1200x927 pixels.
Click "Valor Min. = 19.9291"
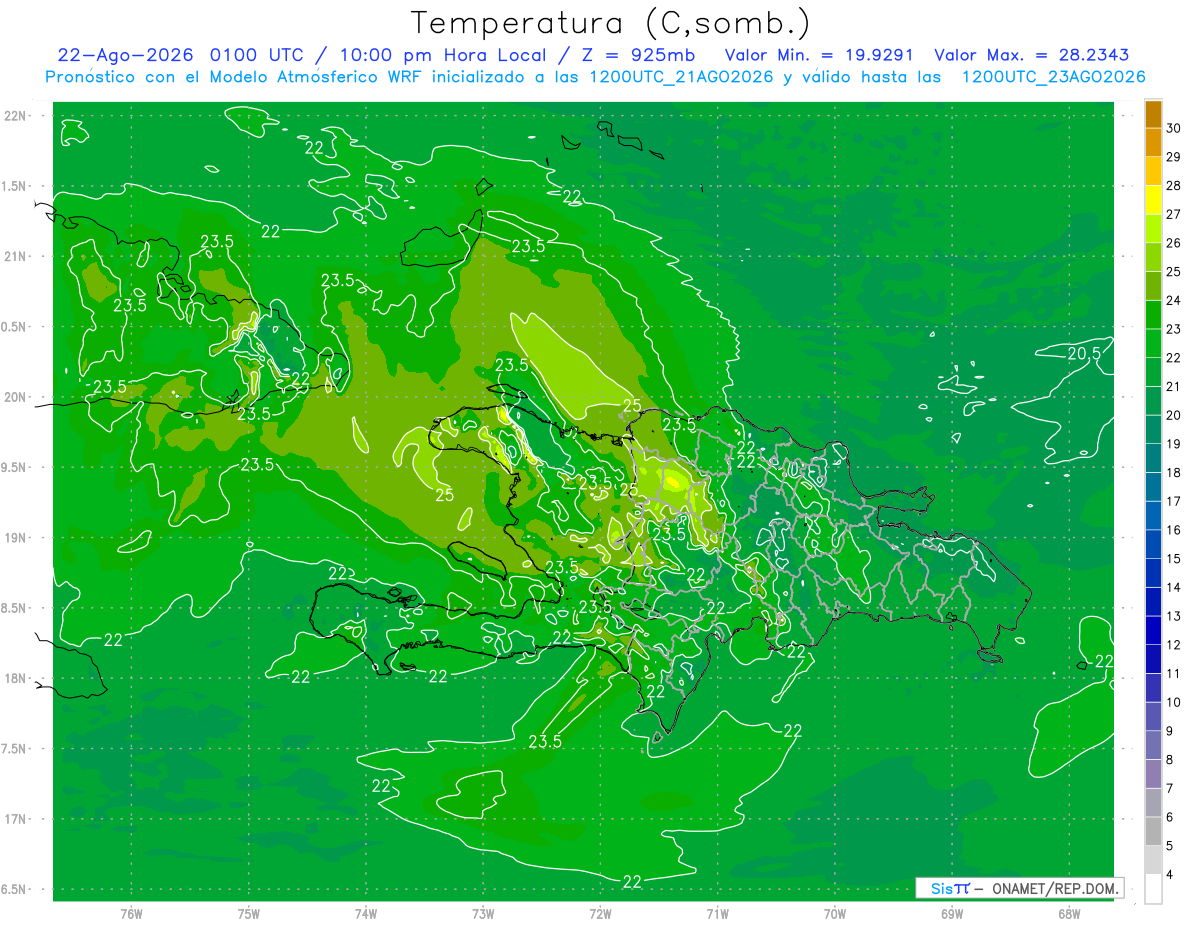tap(822, 55)
